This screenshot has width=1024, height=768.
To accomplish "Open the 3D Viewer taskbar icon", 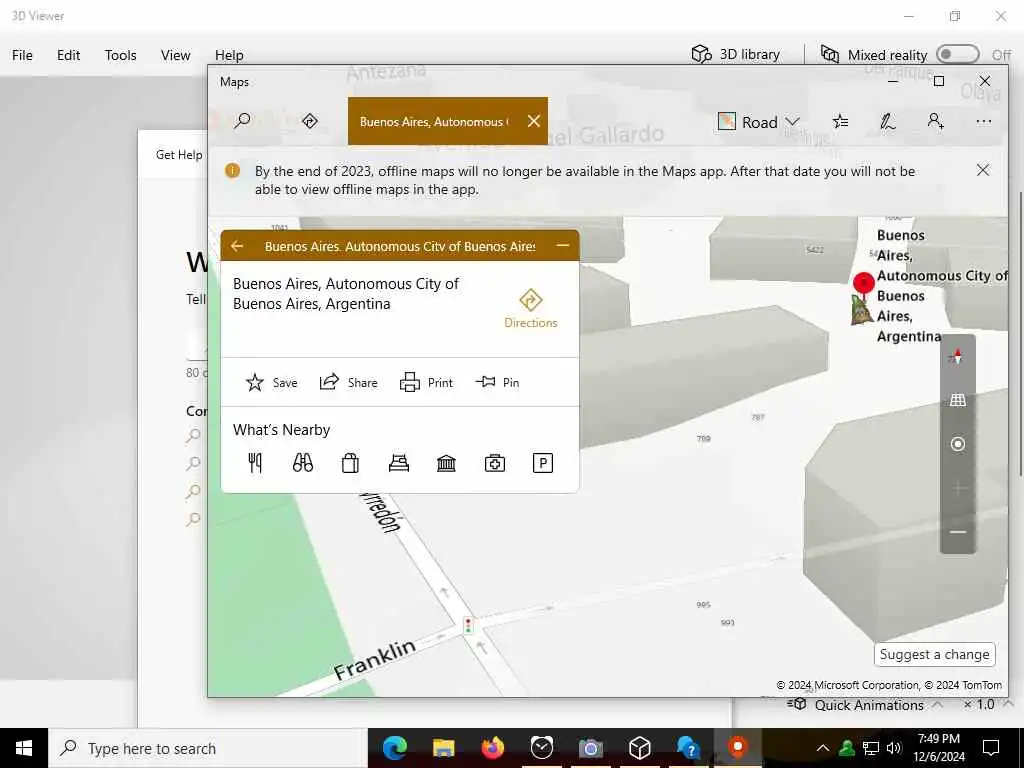I will point(639,748).
